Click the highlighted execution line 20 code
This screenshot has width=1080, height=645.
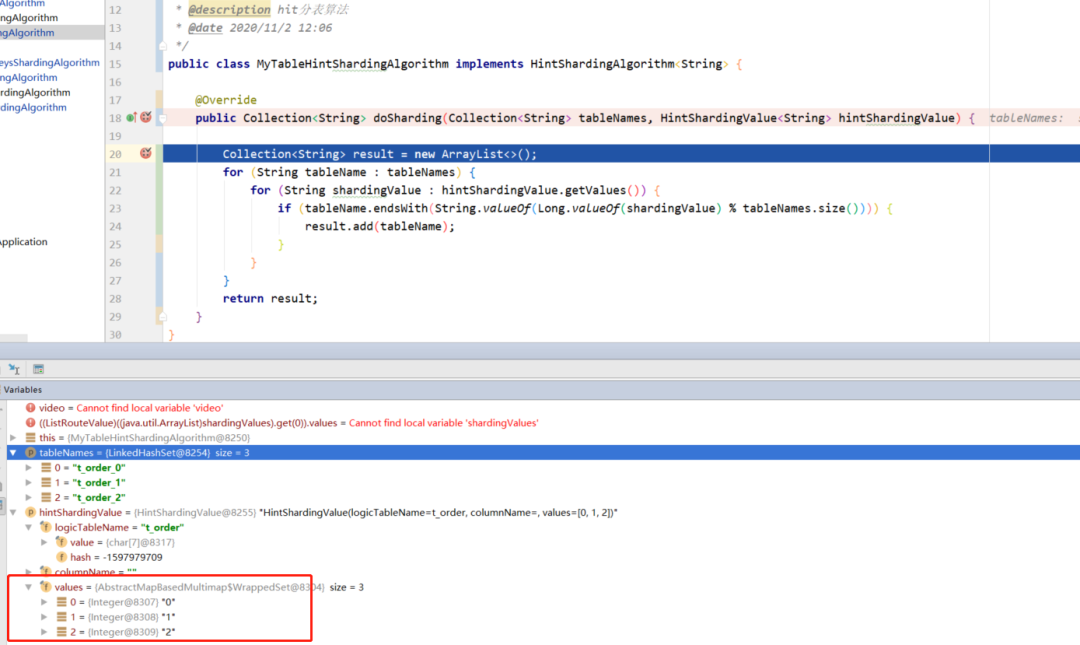tap(380, 154)
